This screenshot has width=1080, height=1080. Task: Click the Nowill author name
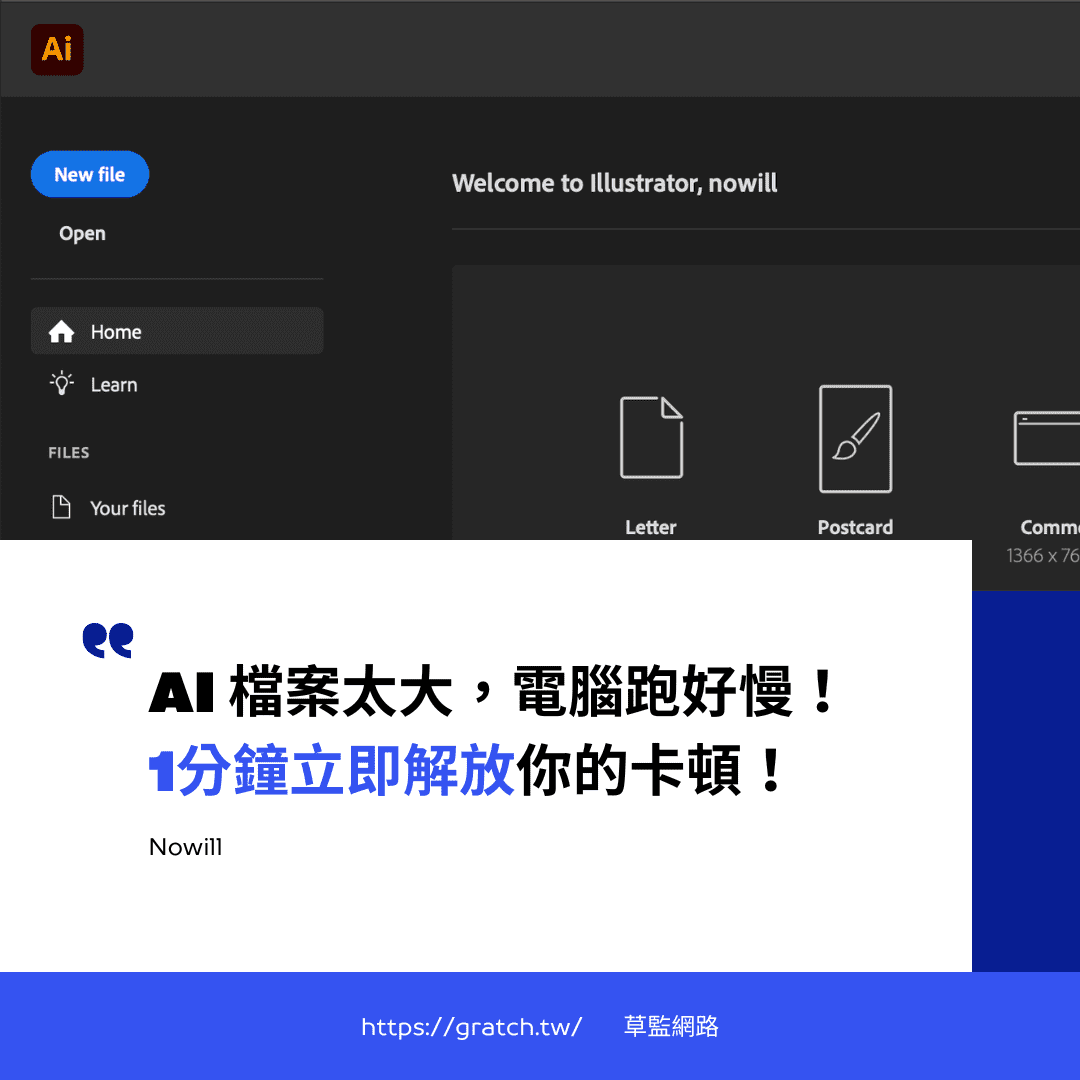coord(186,847)
